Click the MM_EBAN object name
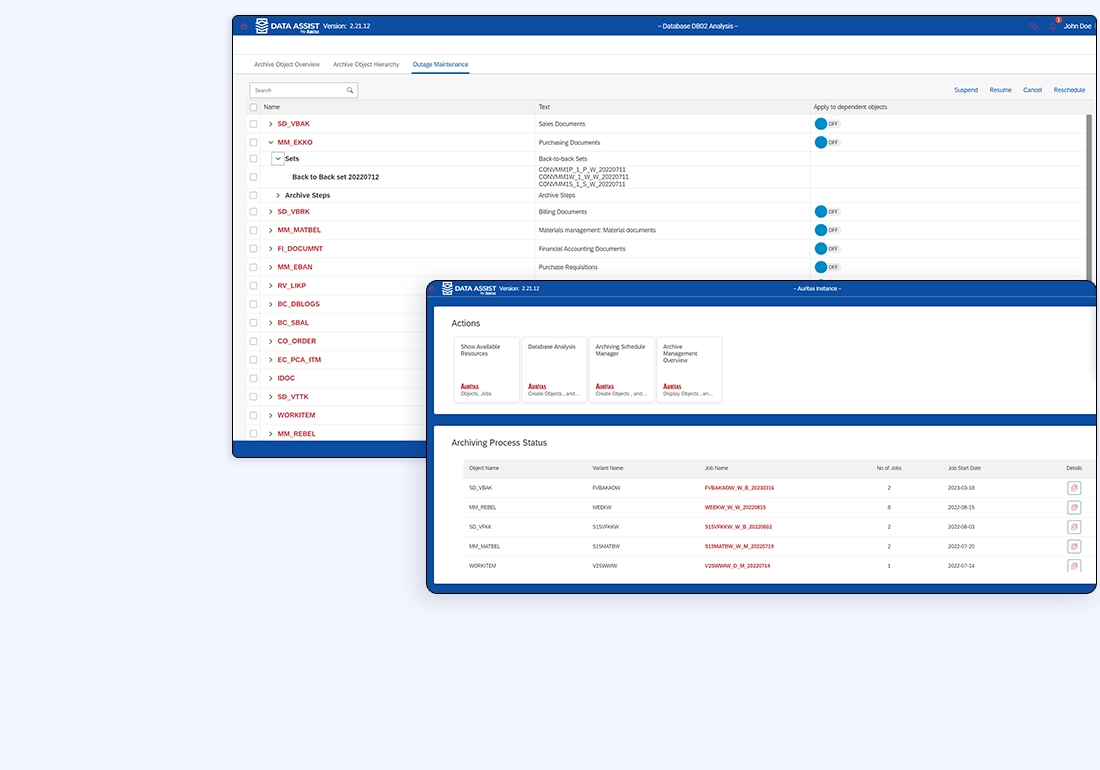The image size is (1100, 770). tap(295, 267)
